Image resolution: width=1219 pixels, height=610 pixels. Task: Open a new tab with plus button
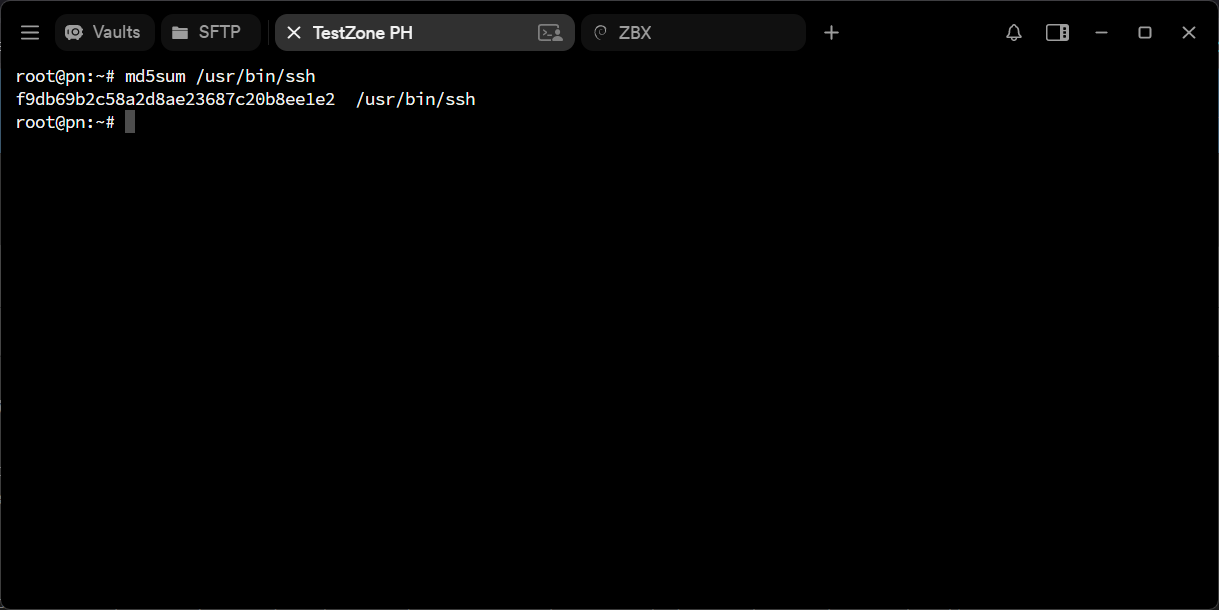(831, 33)
